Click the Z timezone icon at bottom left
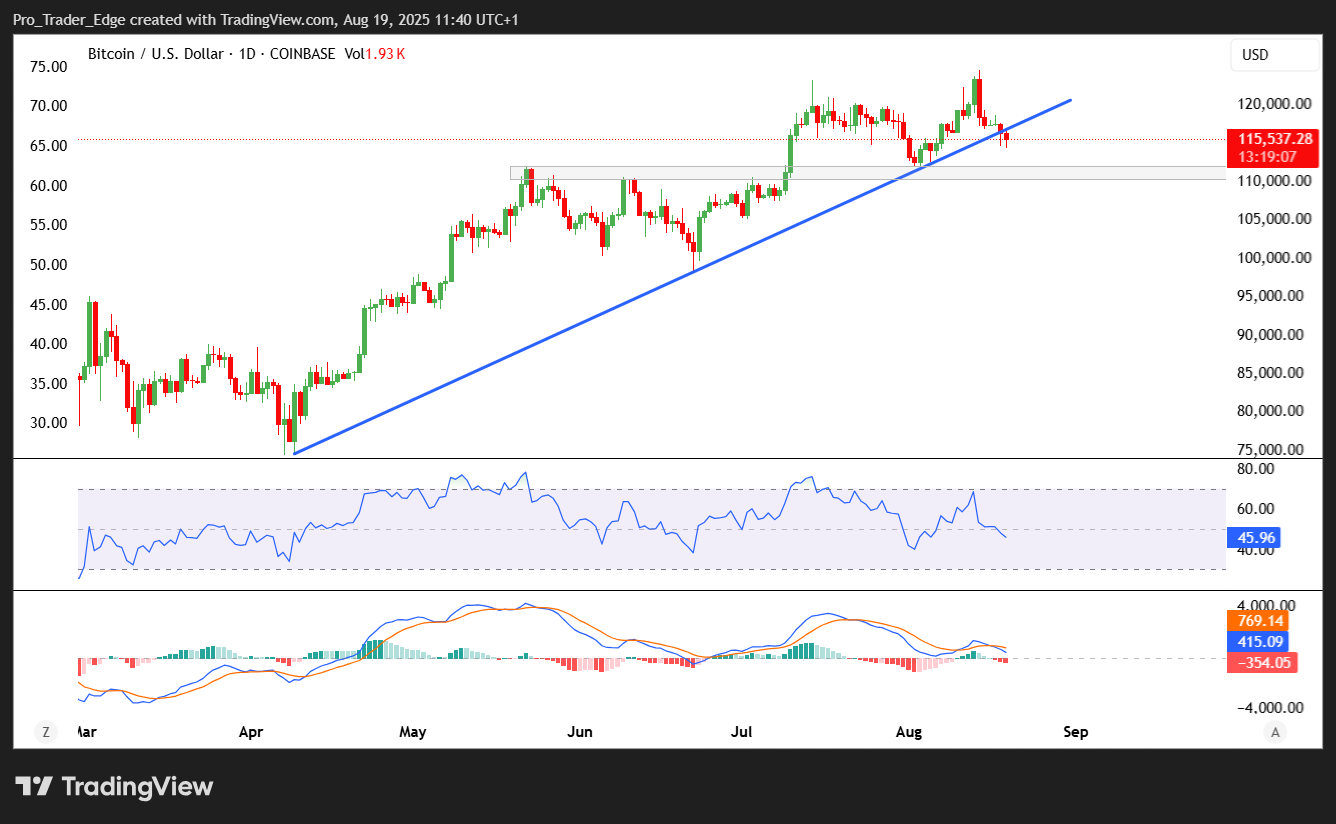This screenshot has height=824, width=1336. click(45, 732)
